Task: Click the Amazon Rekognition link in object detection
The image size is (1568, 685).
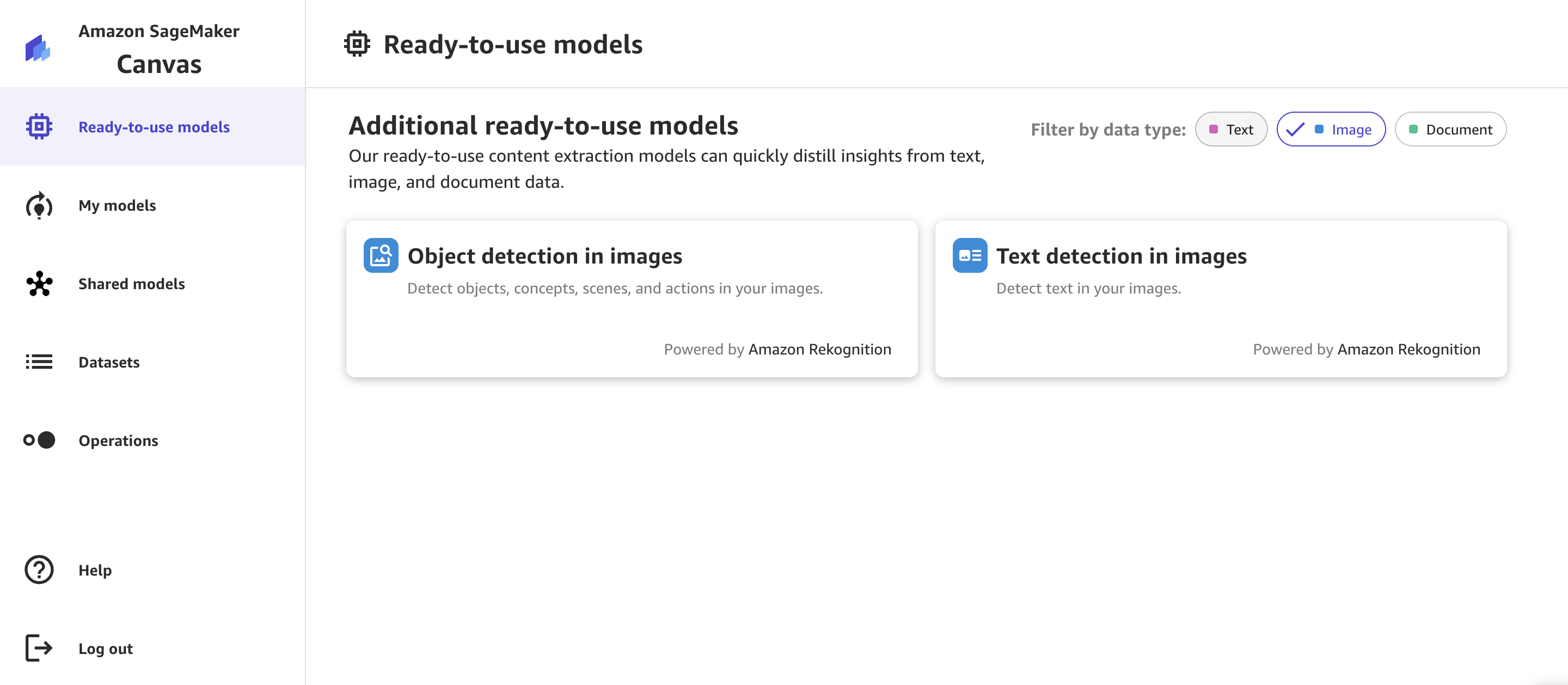Action: click(x=820, y=348)
